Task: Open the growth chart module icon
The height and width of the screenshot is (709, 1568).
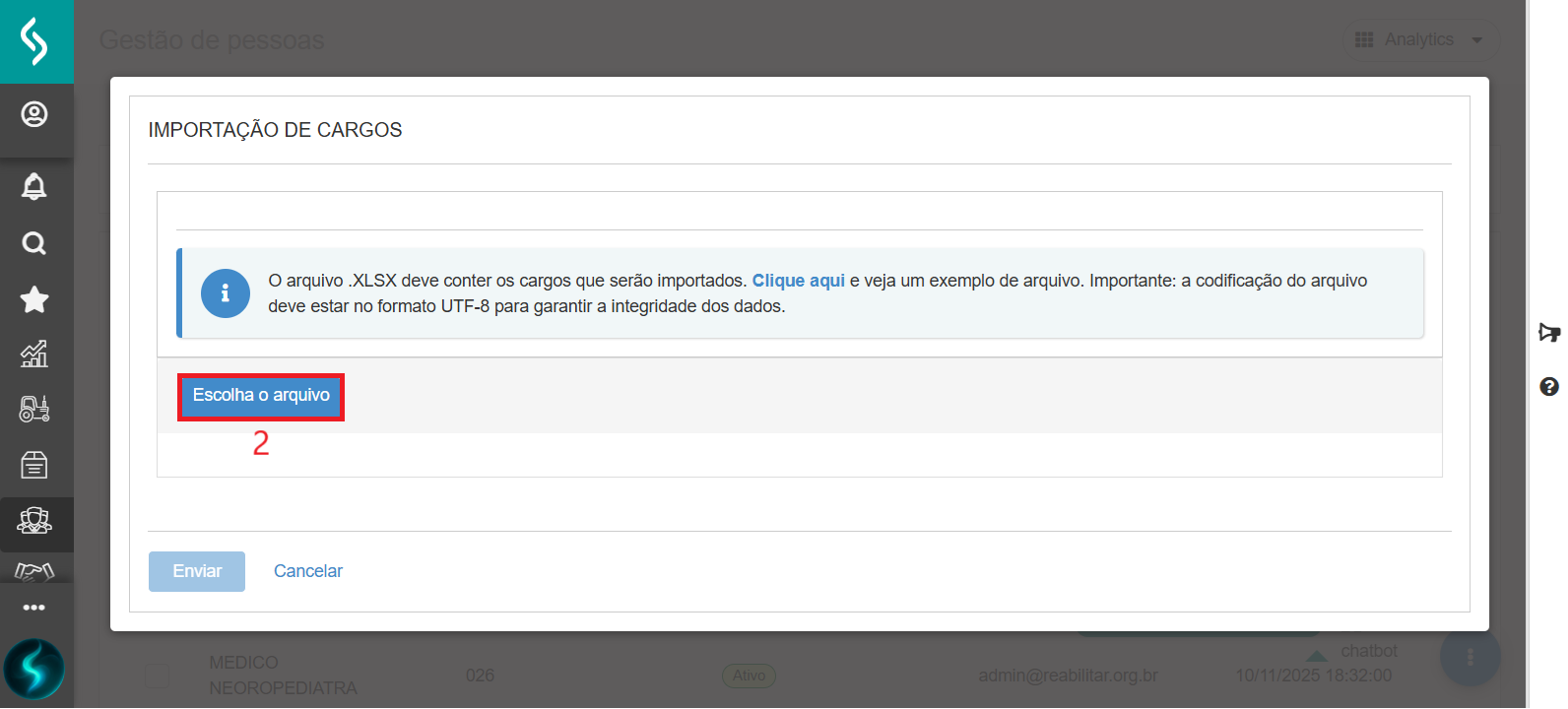Action: (x=34, y=354)
